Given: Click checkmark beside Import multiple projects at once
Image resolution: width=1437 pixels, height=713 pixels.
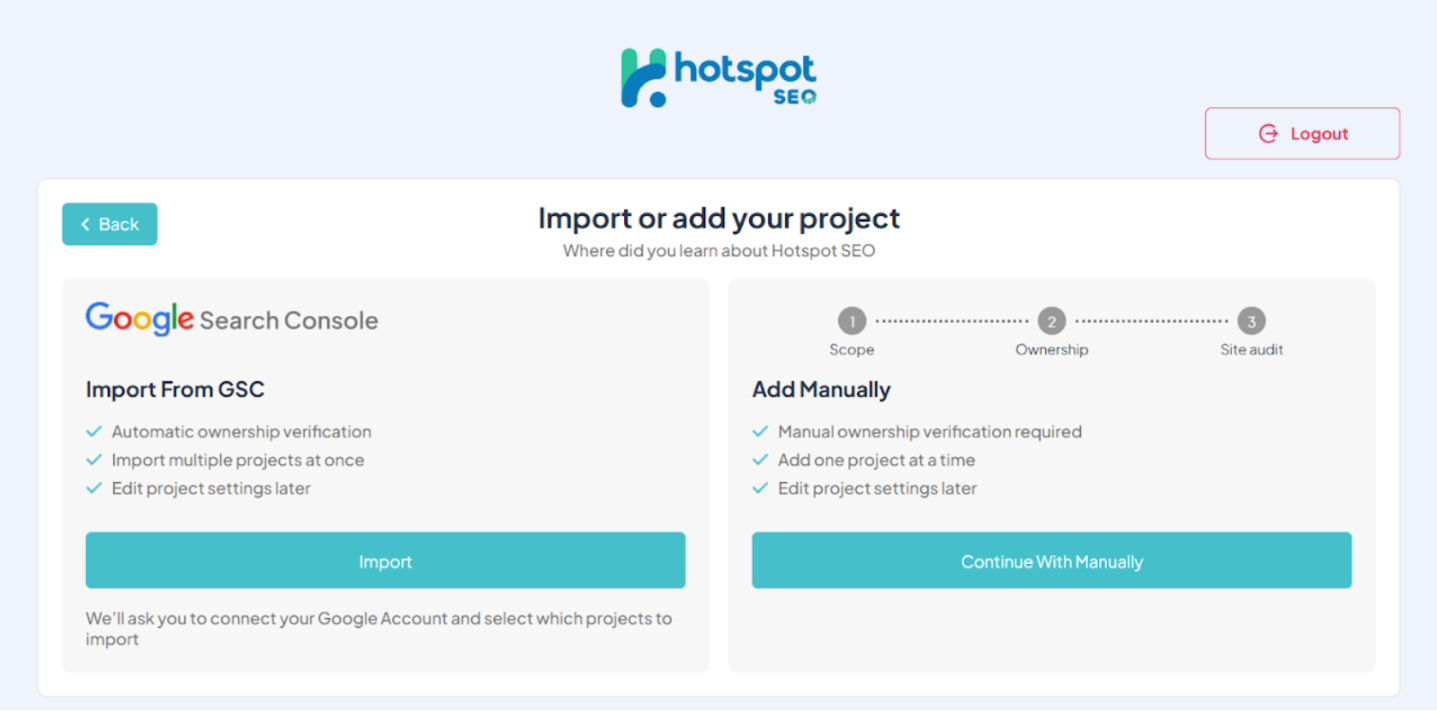Looking at the screenshot, I should (x=94, y=460).
